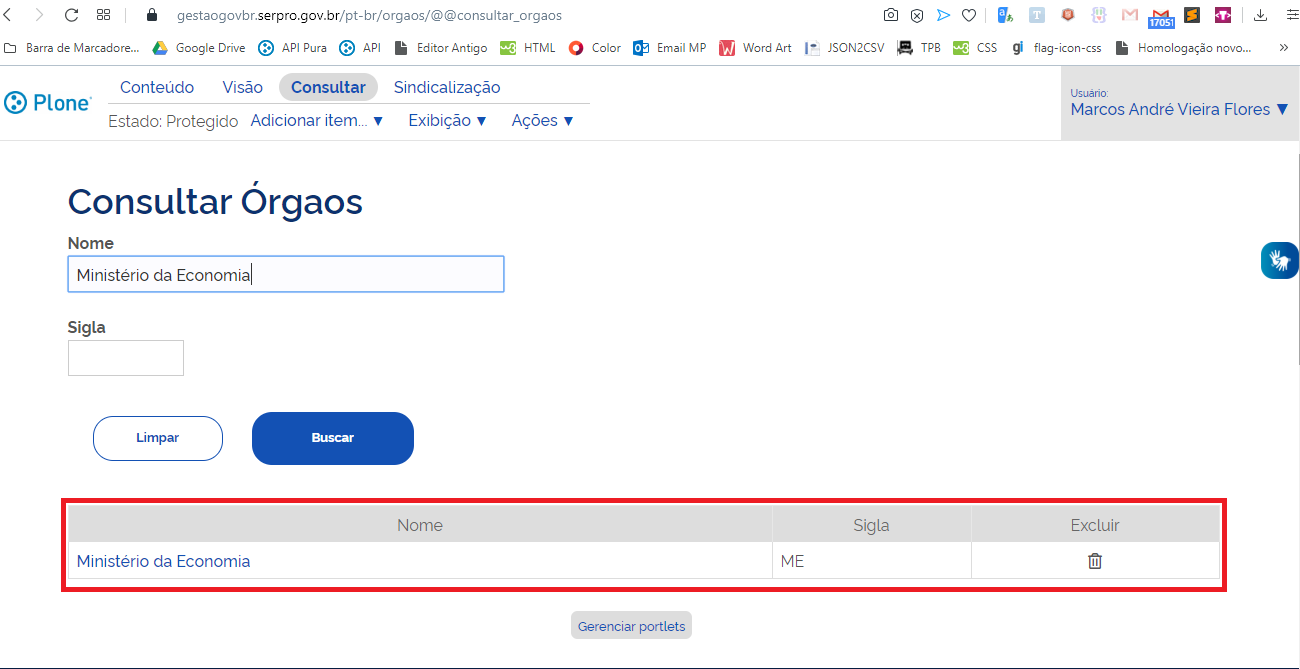Open the Gmail extension showing 17051 unread
Image resolution: width=1300 pixels, height=669 pixels.
tap(1160, 15)
